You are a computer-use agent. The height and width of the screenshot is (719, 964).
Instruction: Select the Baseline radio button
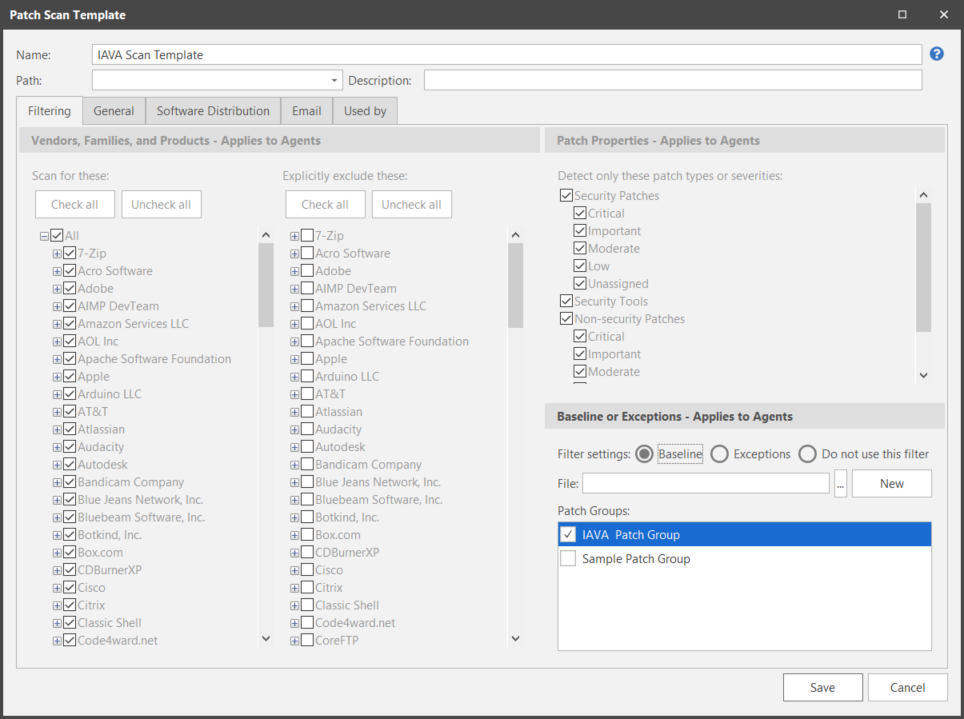pos(644,454)
